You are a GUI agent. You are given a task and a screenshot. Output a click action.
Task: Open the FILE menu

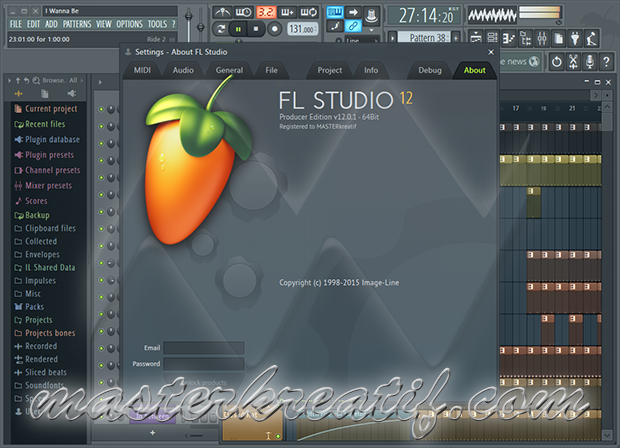tap(16, 24)
